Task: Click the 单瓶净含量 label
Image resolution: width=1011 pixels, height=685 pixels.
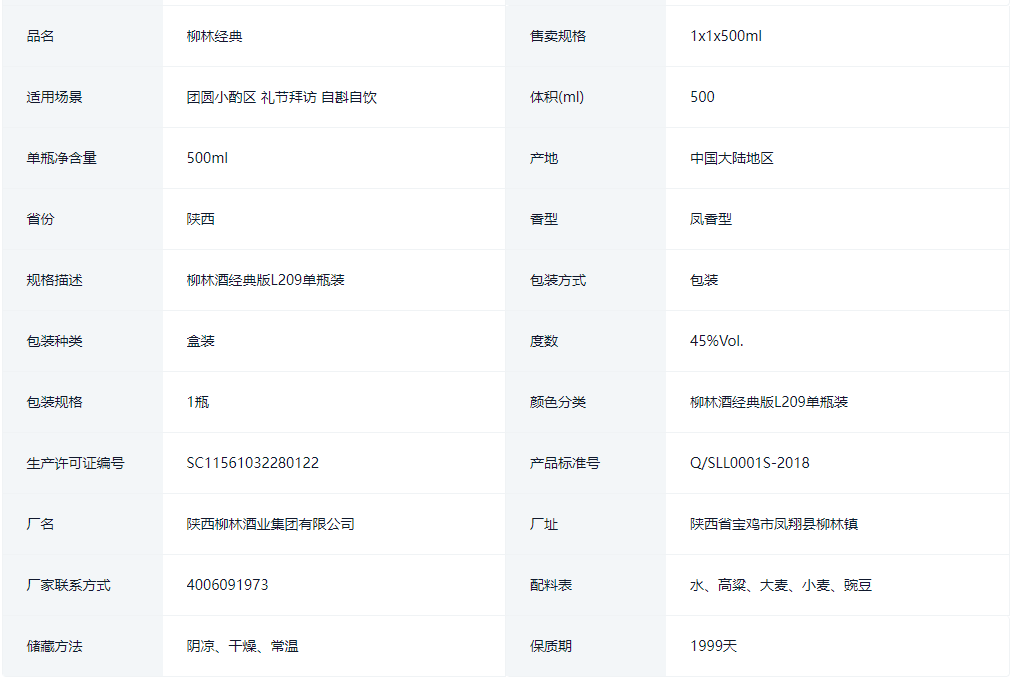Action: click(x=61, y=158)
